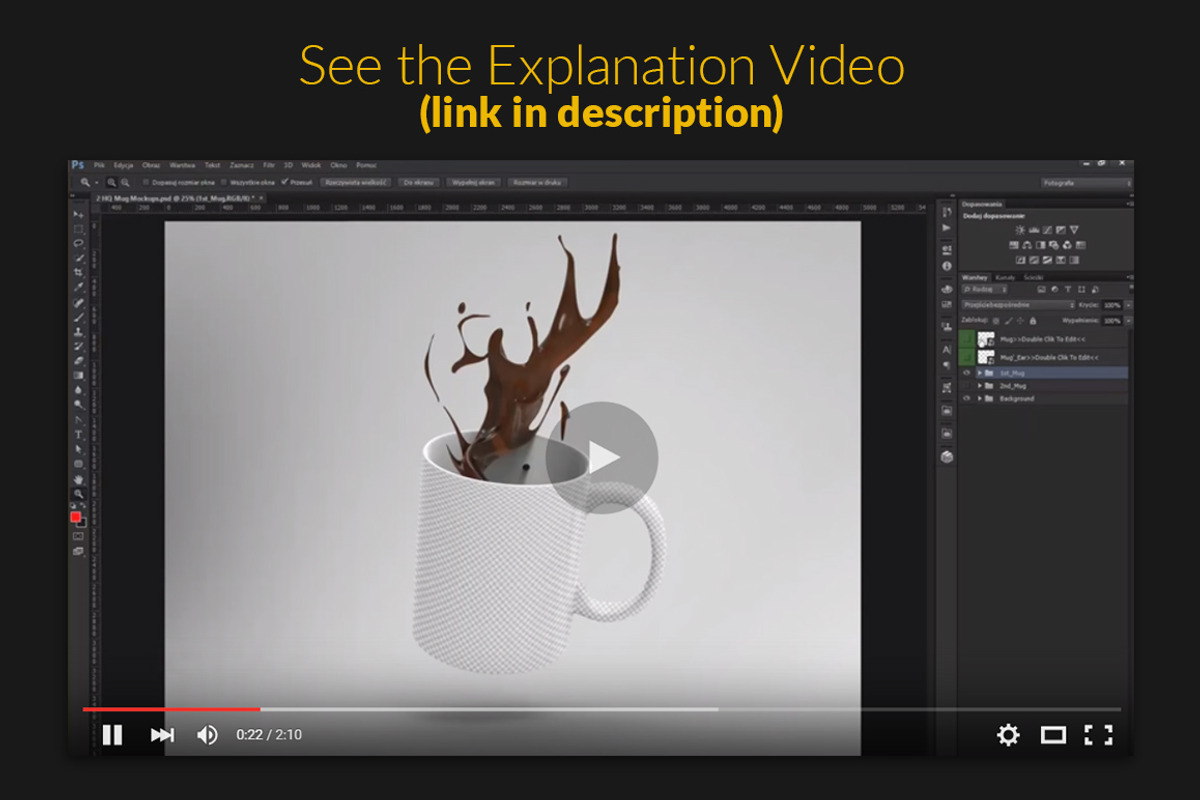The width and height of the screenshot is (1200, 800).
Task: Hide the Background layer group
Action: (x=967, y=398)
